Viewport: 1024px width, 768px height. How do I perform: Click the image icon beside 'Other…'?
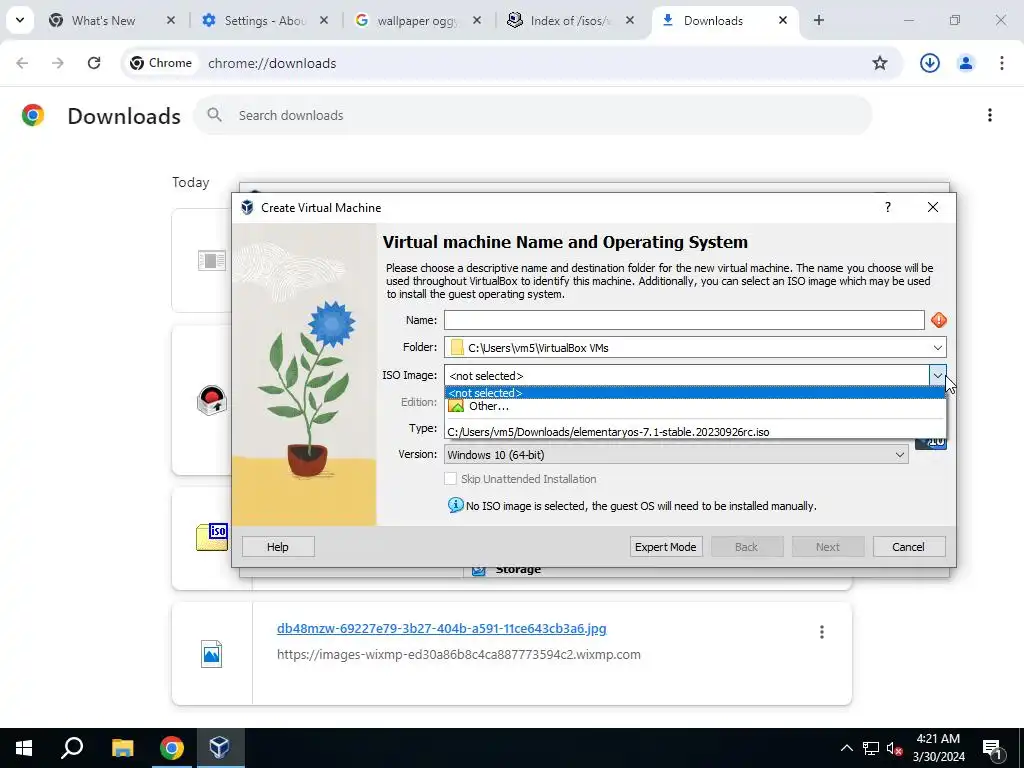coord(456,406)
